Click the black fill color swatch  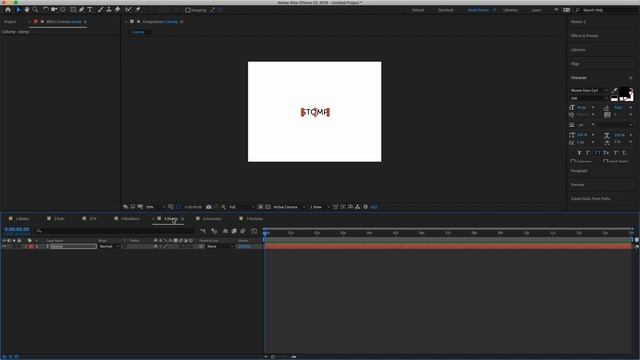[624, 93]
